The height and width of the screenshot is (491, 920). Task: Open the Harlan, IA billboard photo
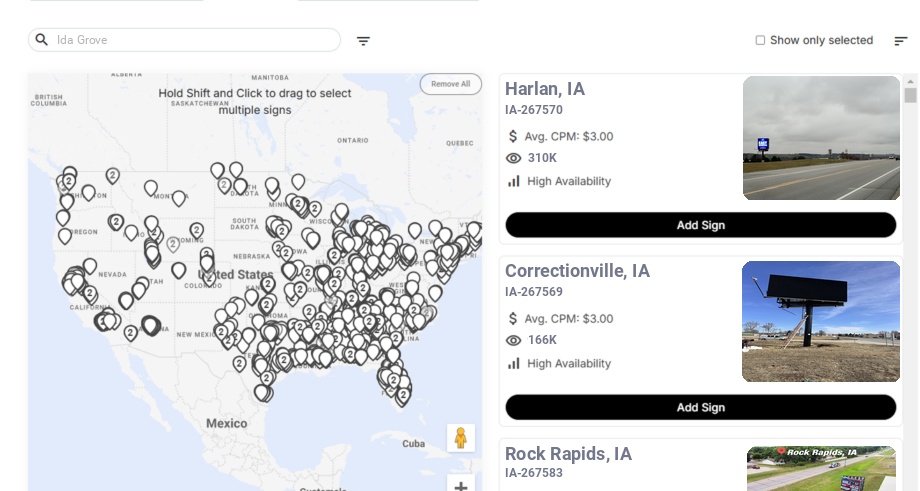tap(821, 138)
